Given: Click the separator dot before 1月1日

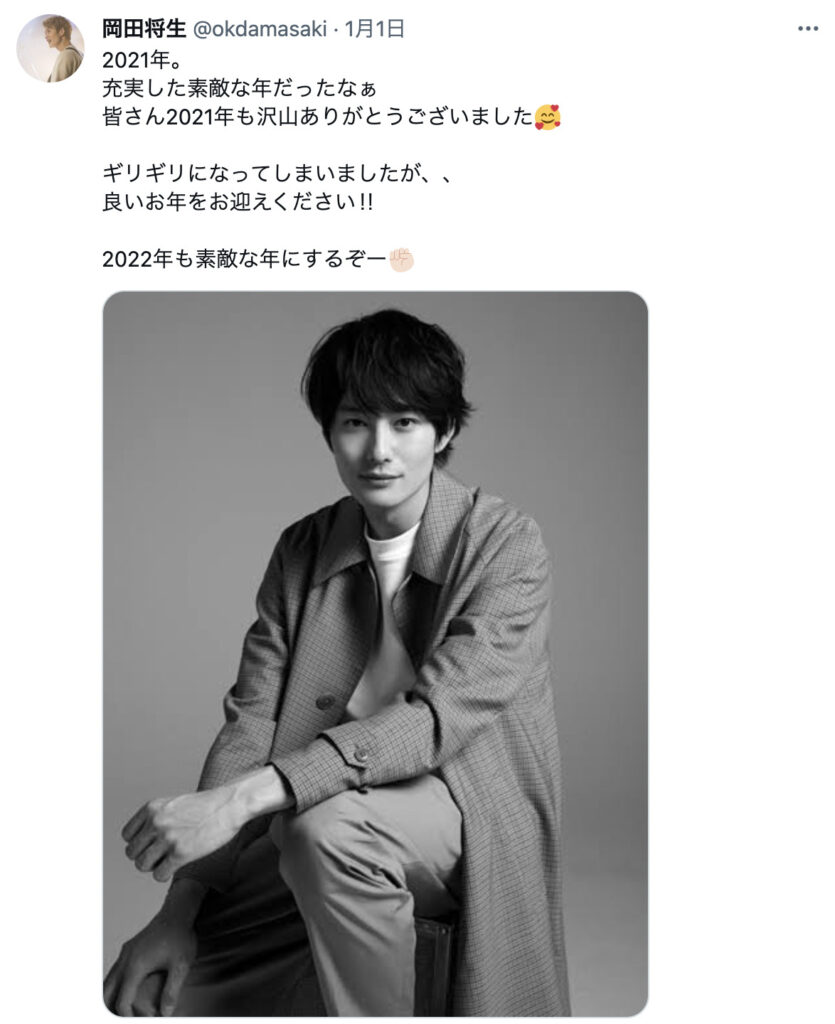Looking at the screenshot, I should click(x=336, y=29).
